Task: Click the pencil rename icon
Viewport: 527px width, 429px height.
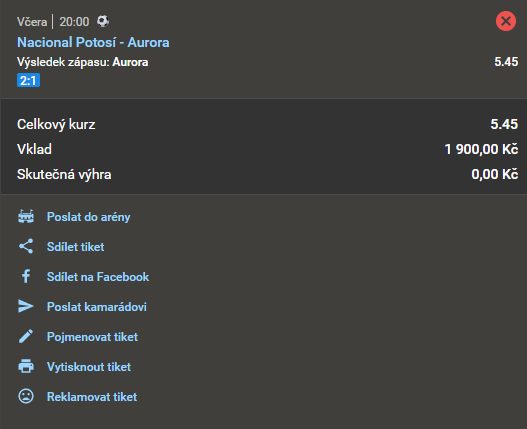Action: [x=26, y=336]
